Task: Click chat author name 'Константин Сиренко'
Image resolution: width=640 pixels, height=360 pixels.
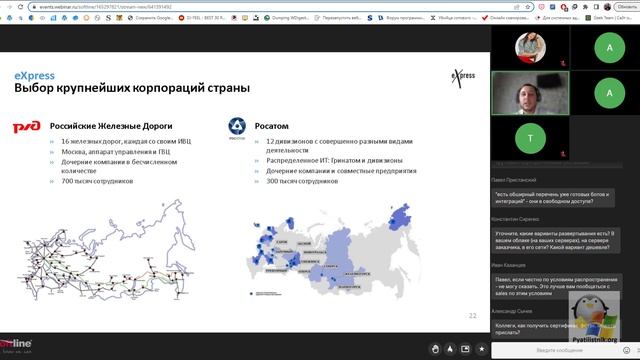Action: tap(515, 219)
